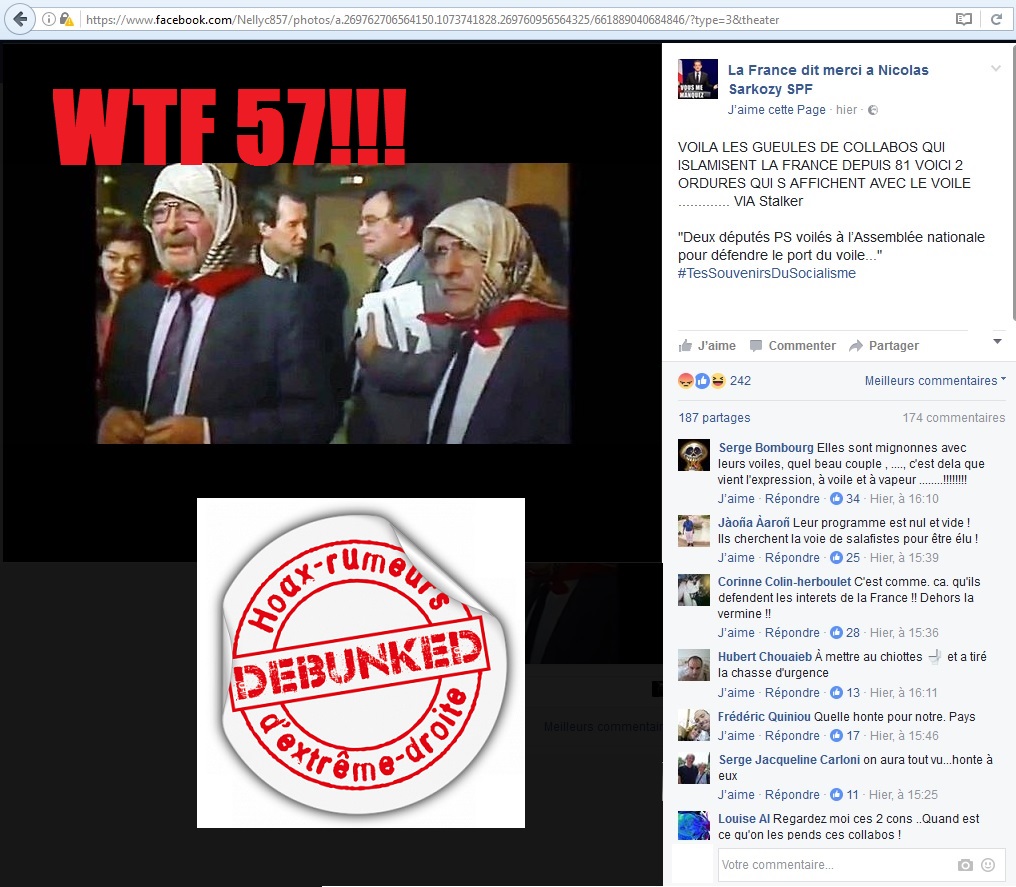This screenshot has width=1016, height=887.
Task: Open Hubert Chouaieb's avatar
Action: pyautogui.click(x=694, y=665)
